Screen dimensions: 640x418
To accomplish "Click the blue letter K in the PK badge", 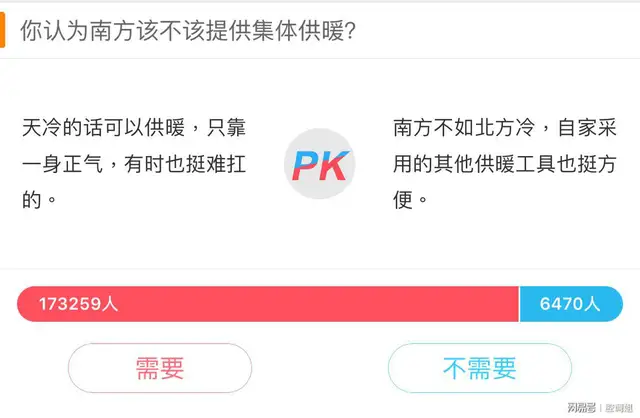I will coord(332,164).
